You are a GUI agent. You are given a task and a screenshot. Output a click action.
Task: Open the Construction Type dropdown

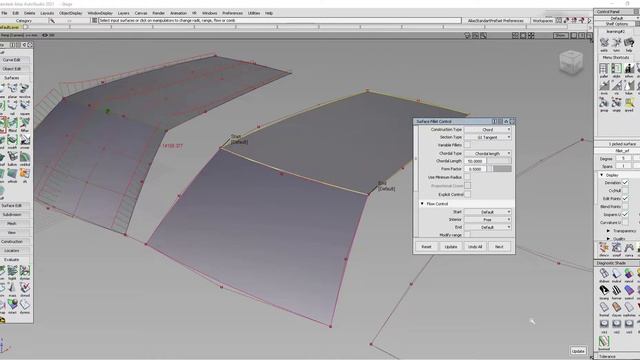pyautogui.click(x=487, y=129)
